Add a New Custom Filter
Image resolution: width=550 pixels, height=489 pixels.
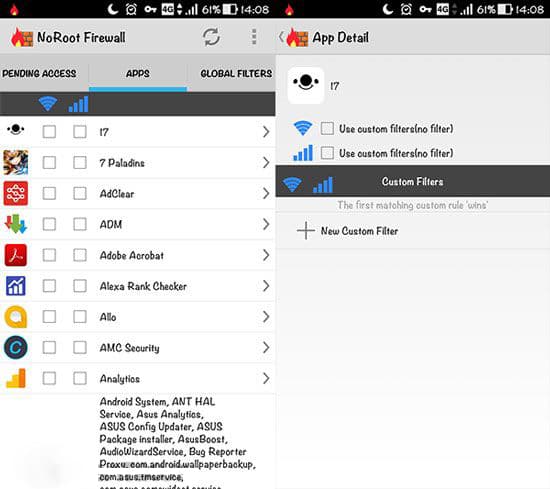pos(347,231)
